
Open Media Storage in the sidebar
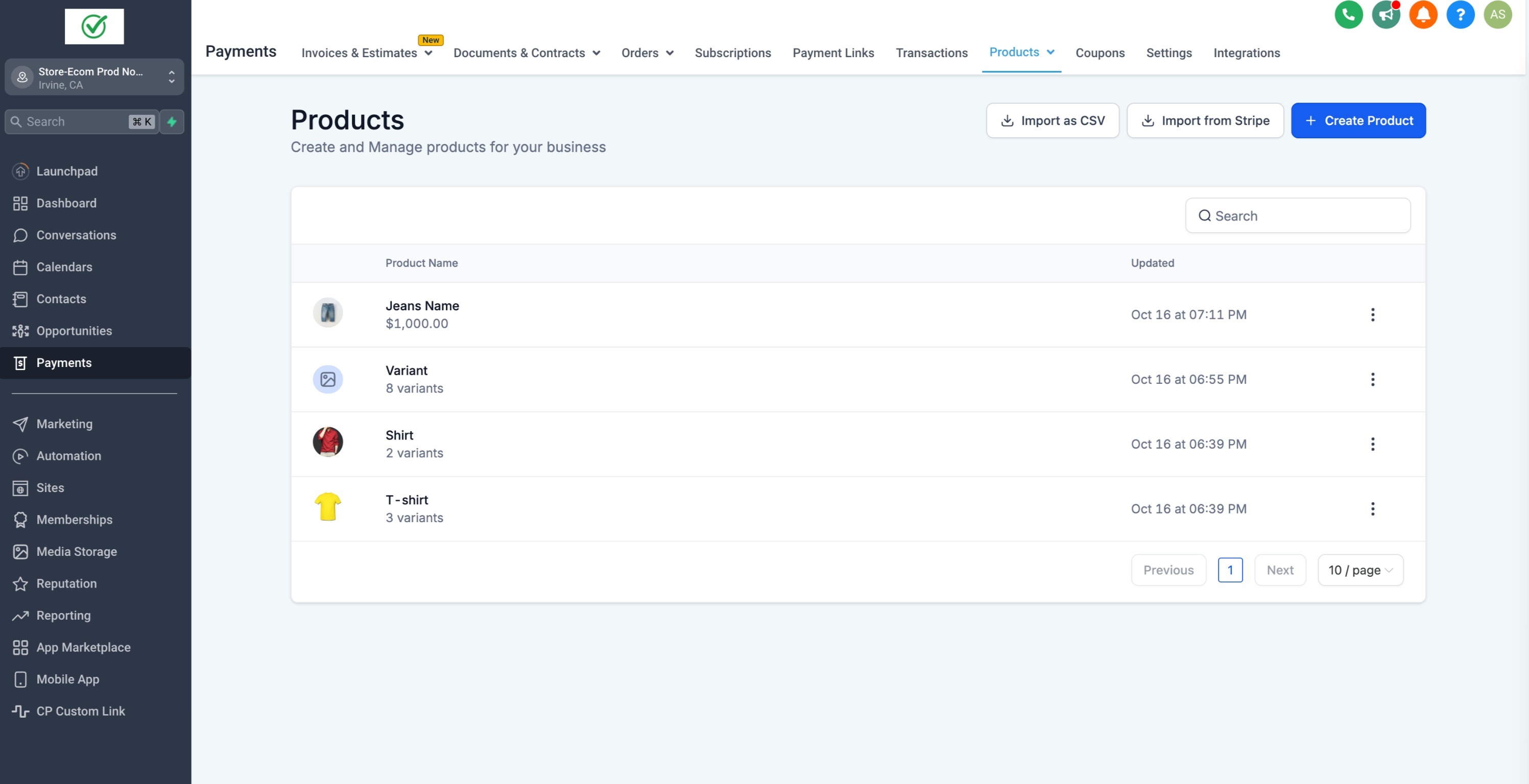pos(77,552)
